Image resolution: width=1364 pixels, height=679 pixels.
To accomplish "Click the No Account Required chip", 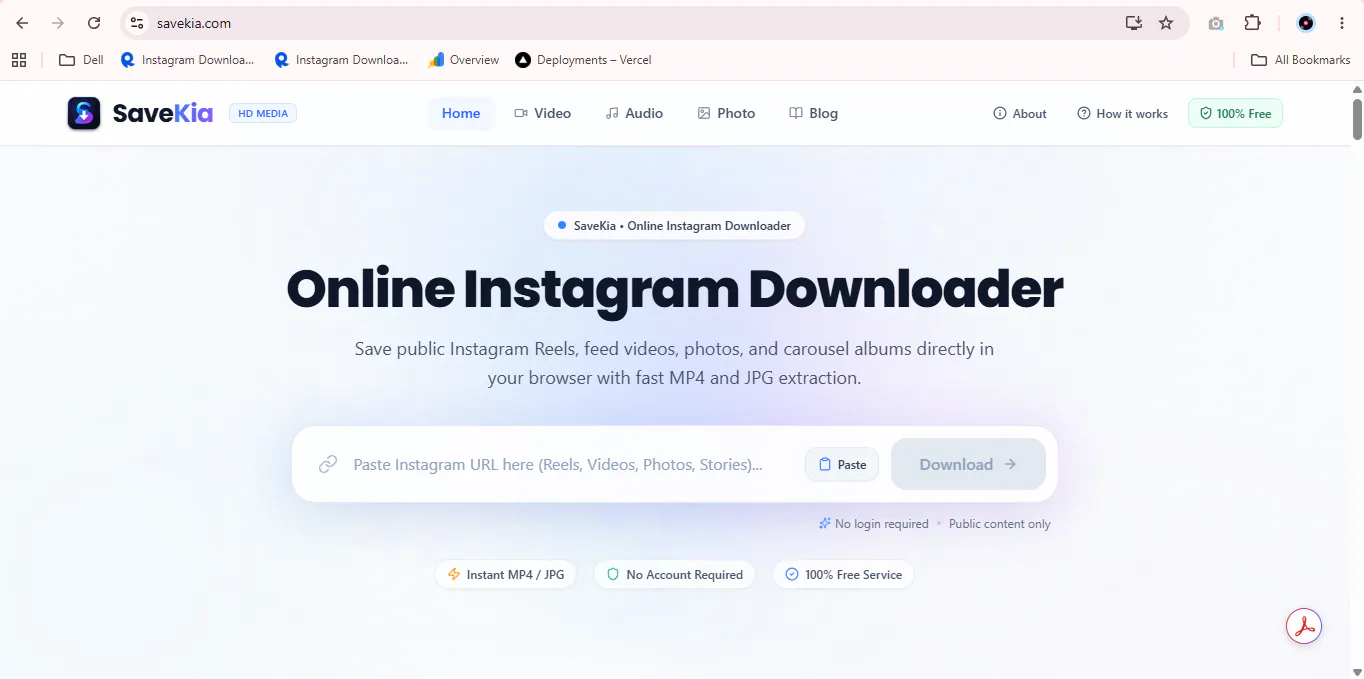I will pyautogui.click(x=674, y=575).
